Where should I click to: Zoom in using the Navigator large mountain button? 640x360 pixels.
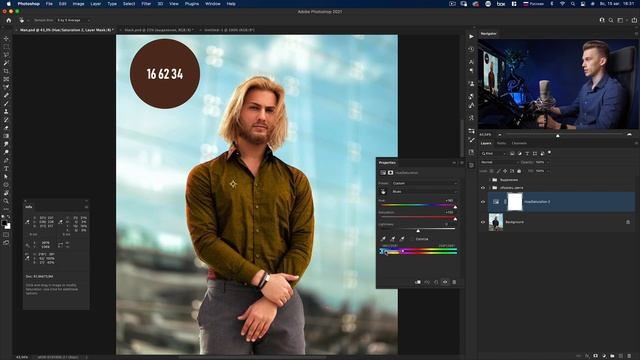point(629,134)
